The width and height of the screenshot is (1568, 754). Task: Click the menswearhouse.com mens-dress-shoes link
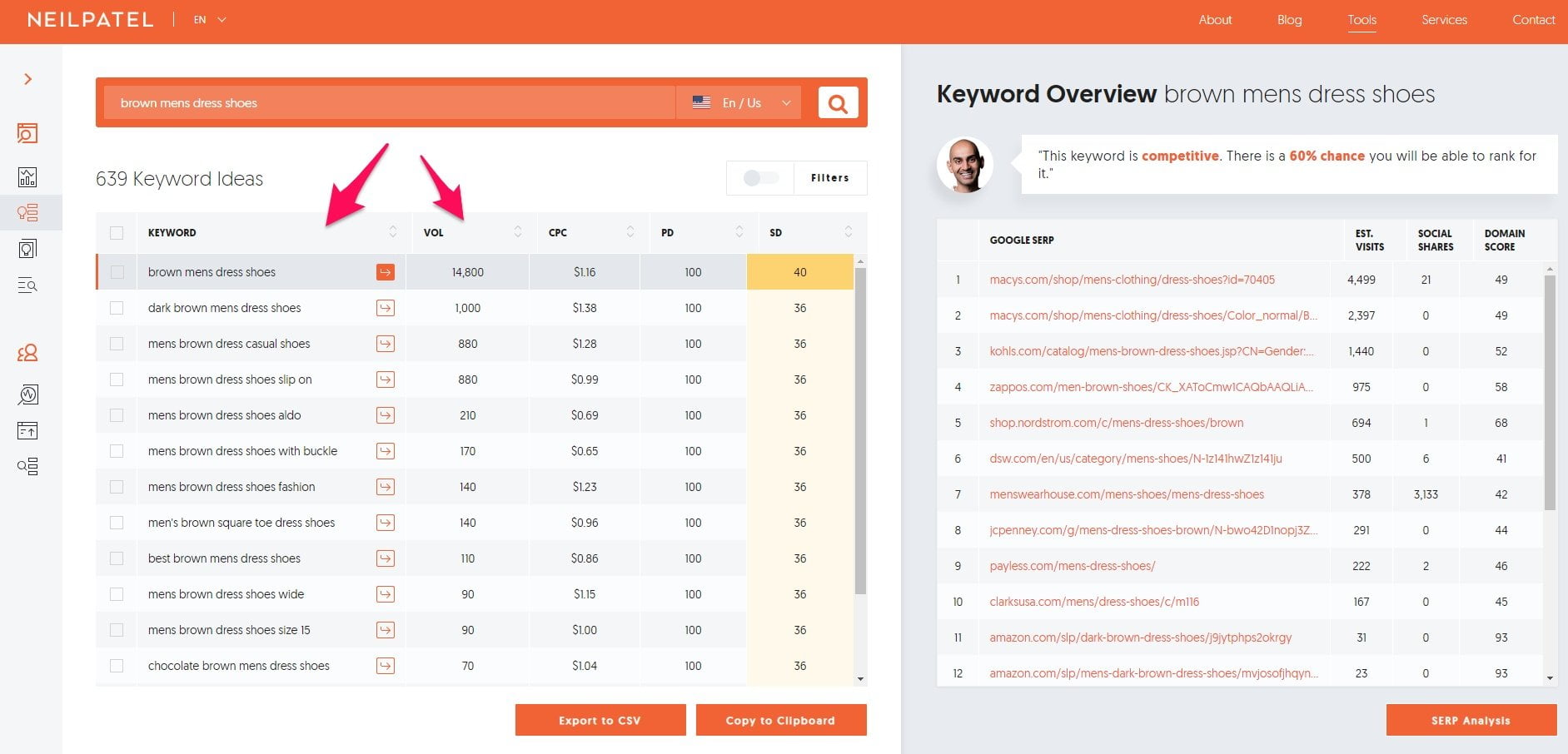point(1126,494)
